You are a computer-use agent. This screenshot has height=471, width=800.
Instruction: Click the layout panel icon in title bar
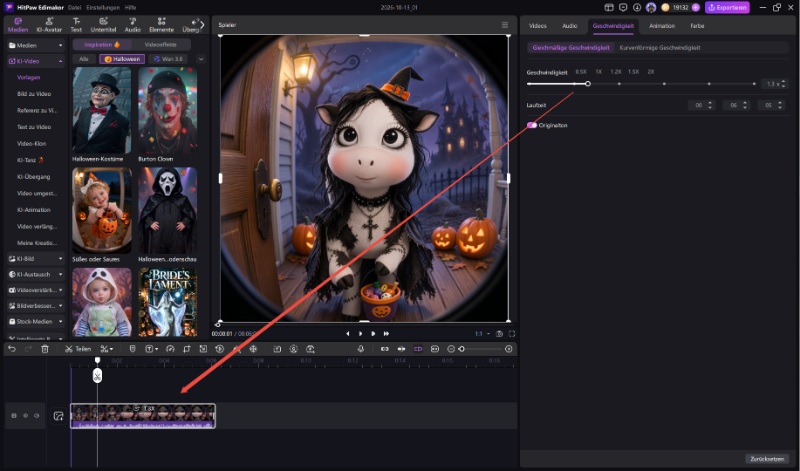coord(609,8)
